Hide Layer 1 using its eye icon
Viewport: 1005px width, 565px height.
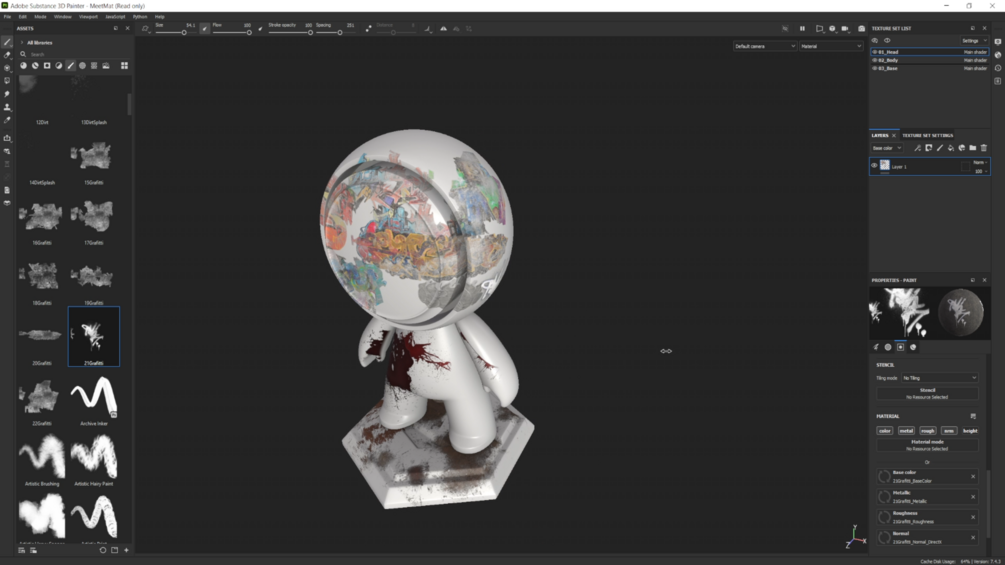point(874,166)
